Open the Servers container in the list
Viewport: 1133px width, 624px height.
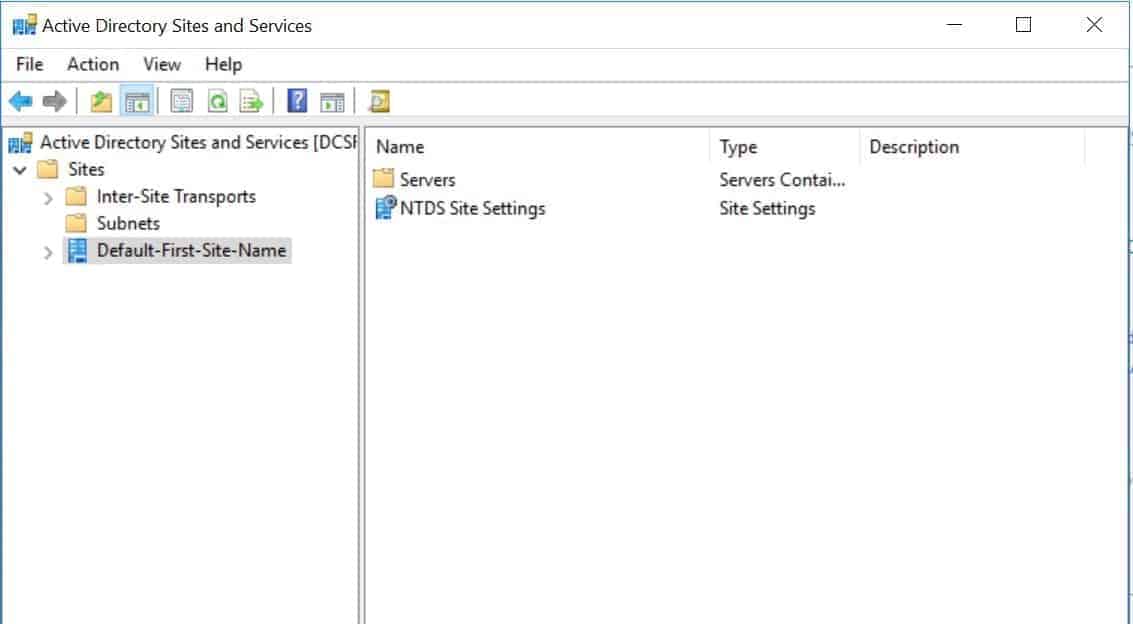[x=426, y=179]
